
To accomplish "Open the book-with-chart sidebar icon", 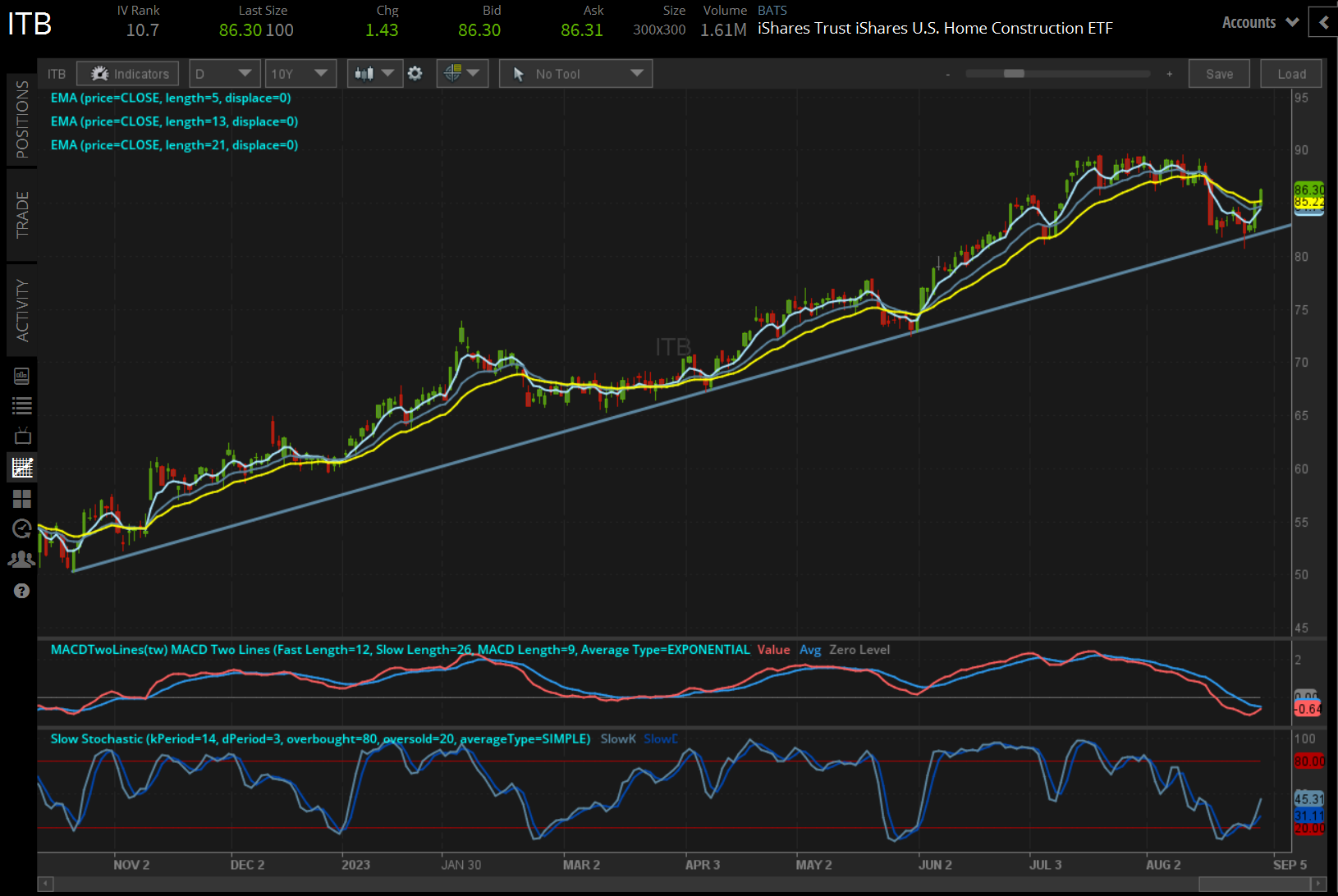I will click(22, 376).
